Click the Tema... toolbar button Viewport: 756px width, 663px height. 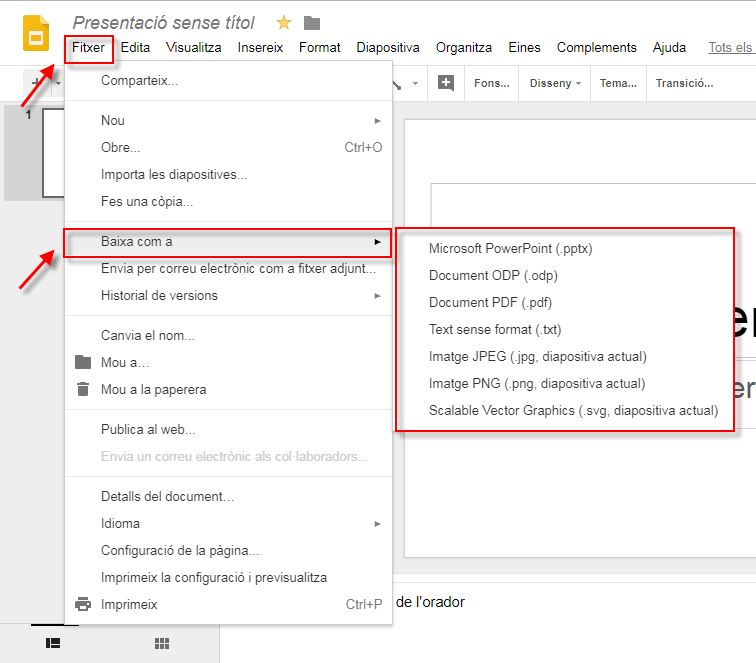[618, 83]
